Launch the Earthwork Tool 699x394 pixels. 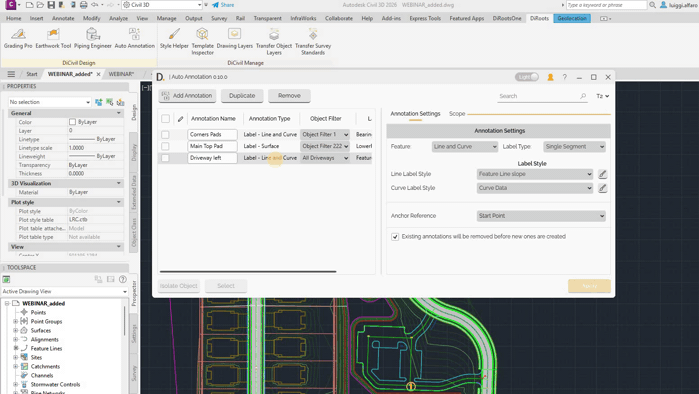tap(53, 38)
